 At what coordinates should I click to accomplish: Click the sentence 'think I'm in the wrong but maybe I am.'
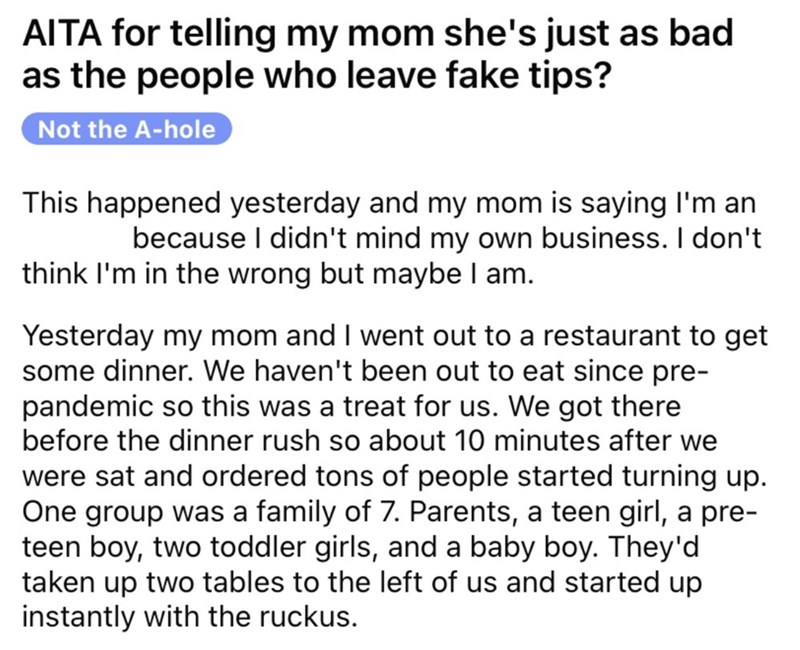click(x=278, y=273)
